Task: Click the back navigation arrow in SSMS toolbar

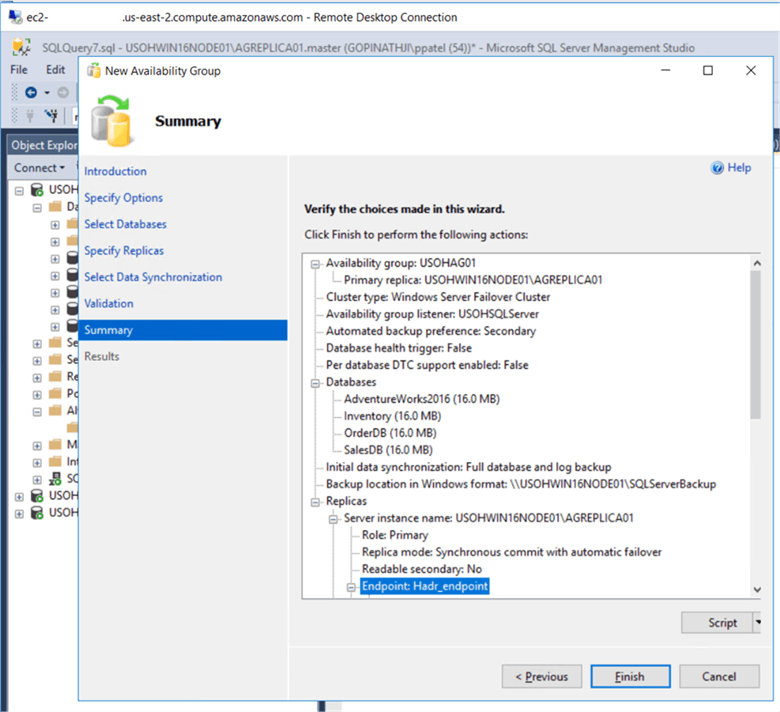Action: point(31,93)
